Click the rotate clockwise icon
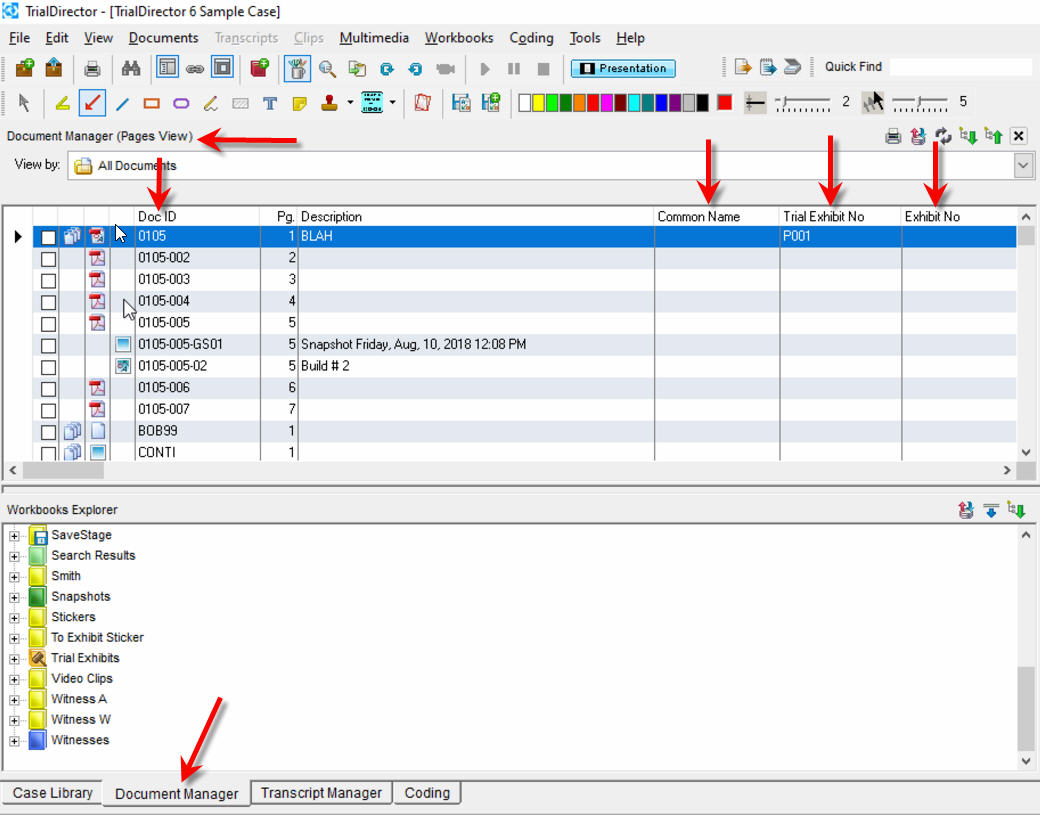The width and height of the screenshot is (1040, 815). point(387,68)
